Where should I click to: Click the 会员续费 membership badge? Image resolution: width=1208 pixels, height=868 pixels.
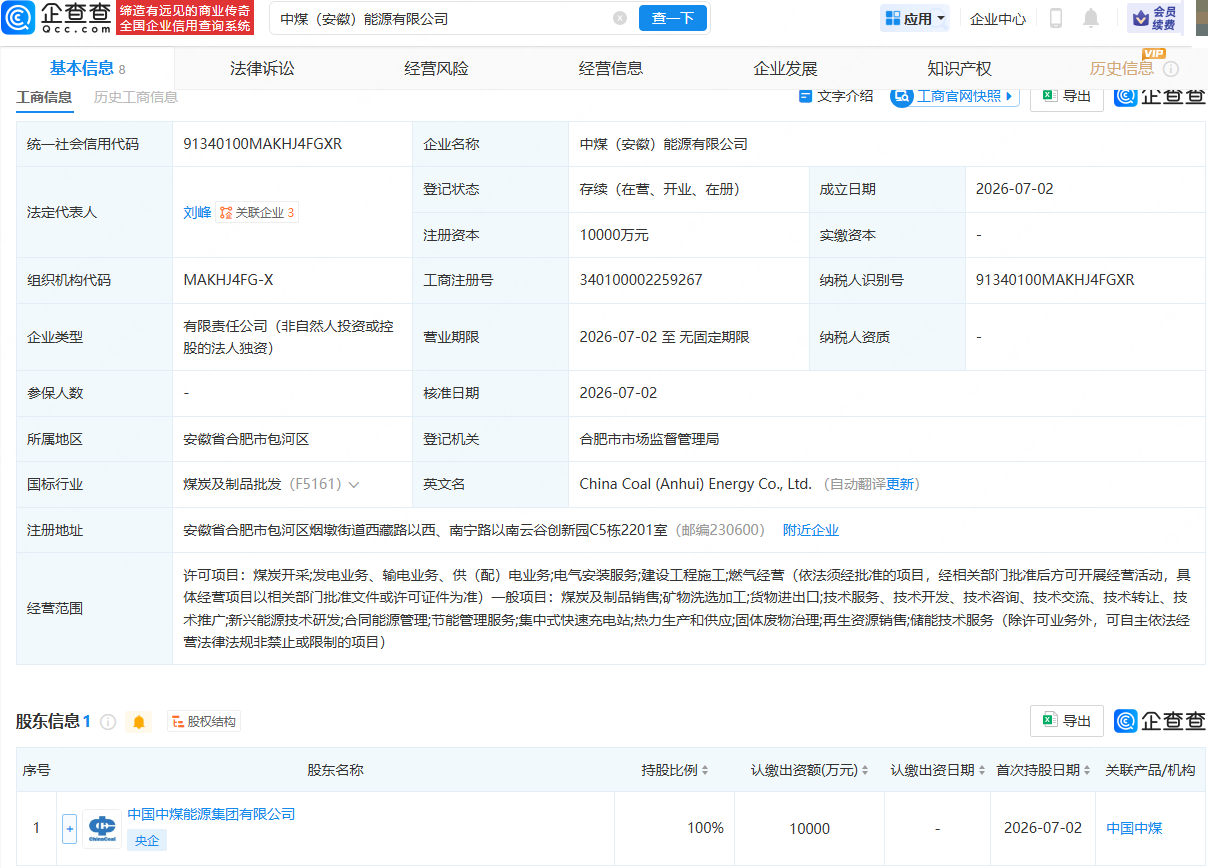point(1155,18)
